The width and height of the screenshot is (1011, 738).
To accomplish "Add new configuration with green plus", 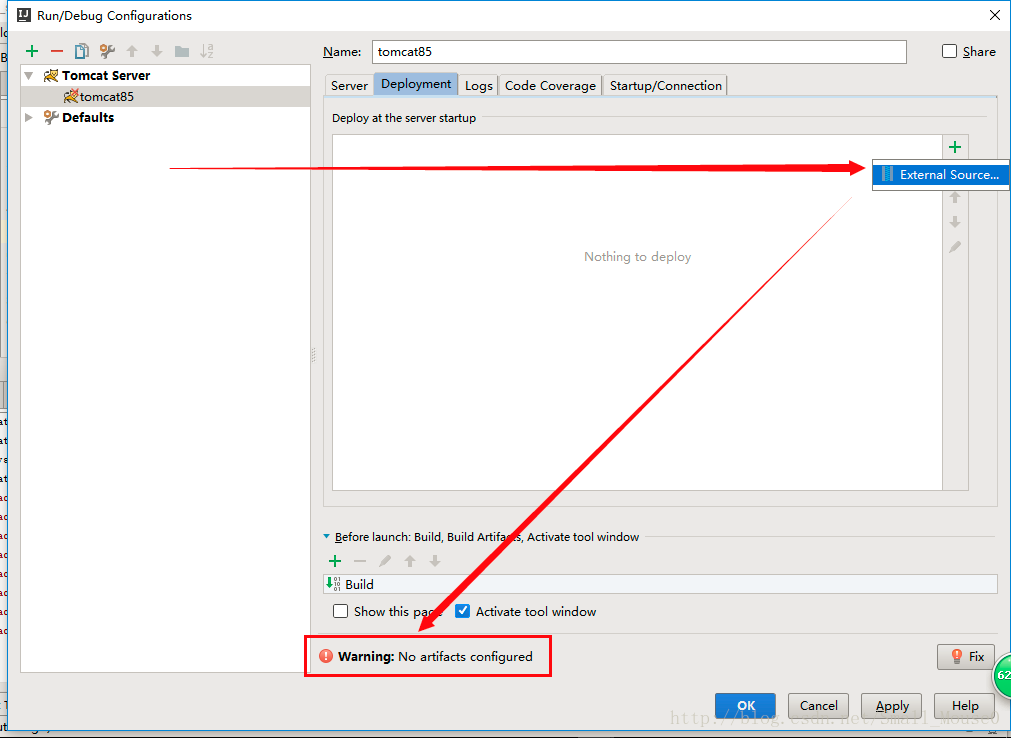I will 32,51.
